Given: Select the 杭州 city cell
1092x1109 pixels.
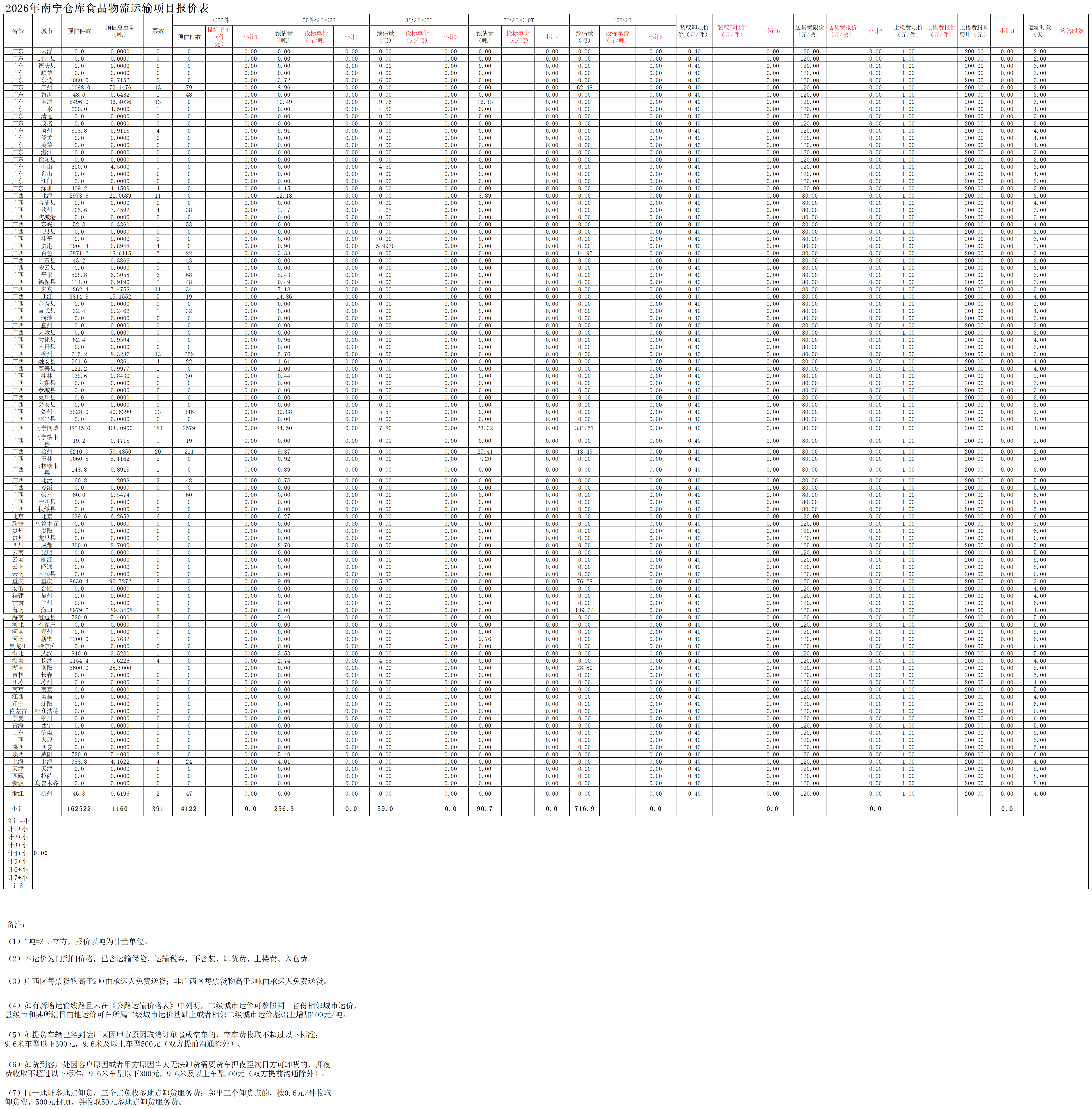Looking at the screenshot, I should pos(46,794).
